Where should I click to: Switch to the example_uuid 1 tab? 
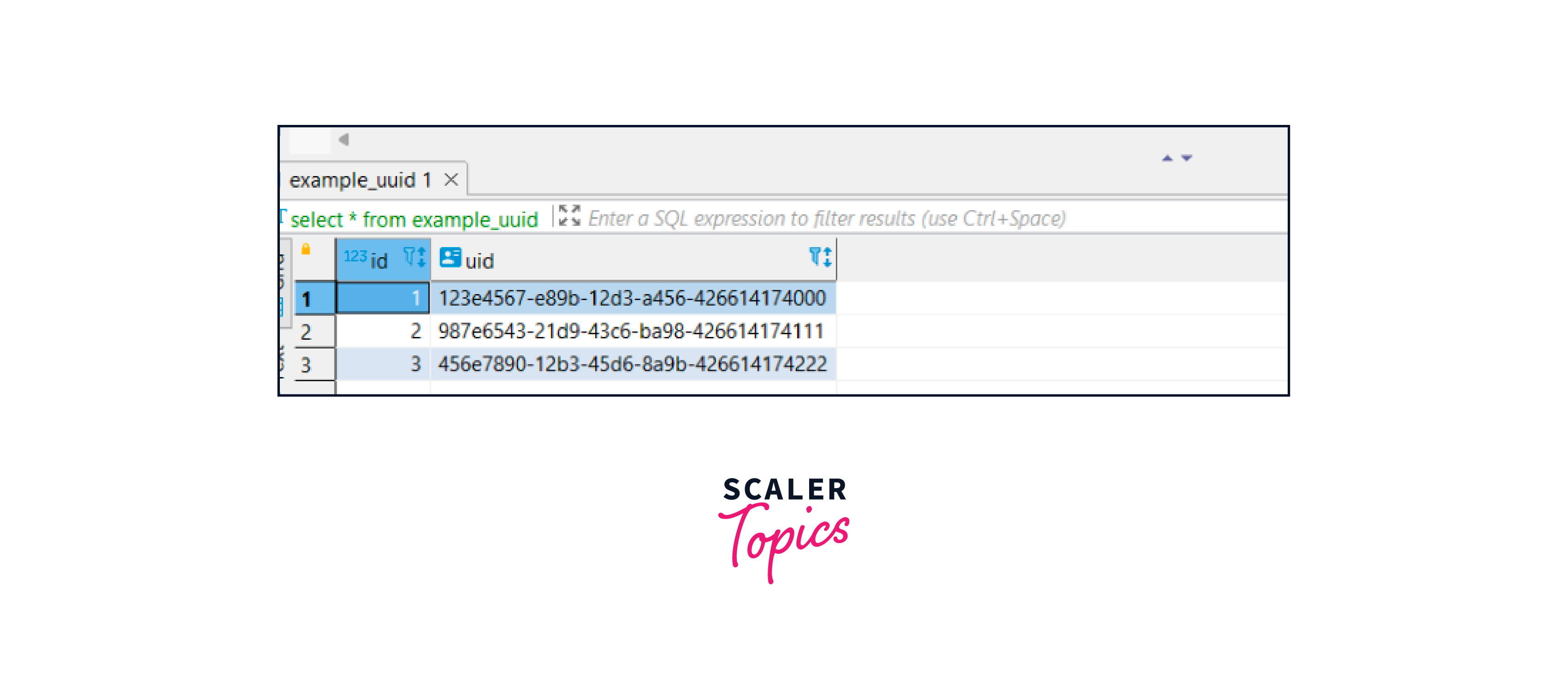click(x=361, y=179)
